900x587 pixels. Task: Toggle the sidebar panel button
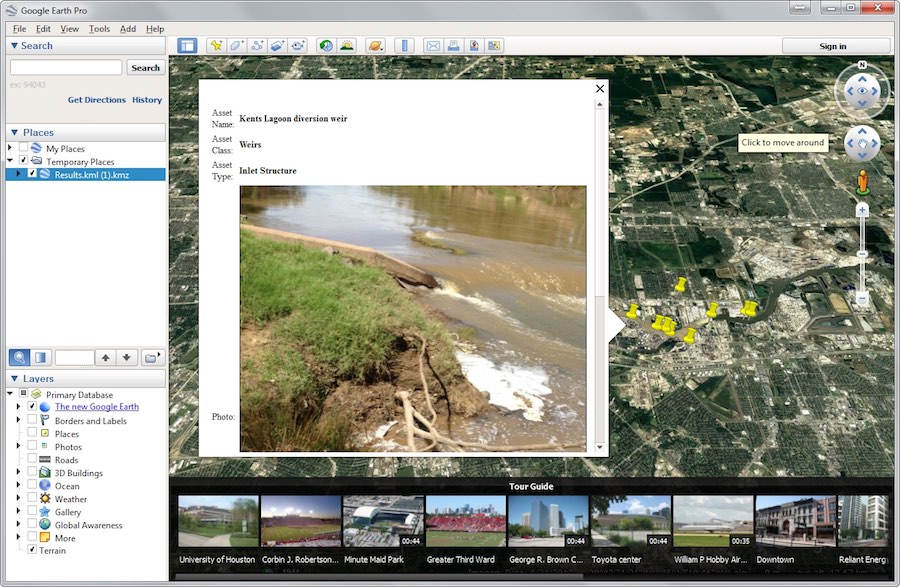pyautogui.click(x=187, y=46)
